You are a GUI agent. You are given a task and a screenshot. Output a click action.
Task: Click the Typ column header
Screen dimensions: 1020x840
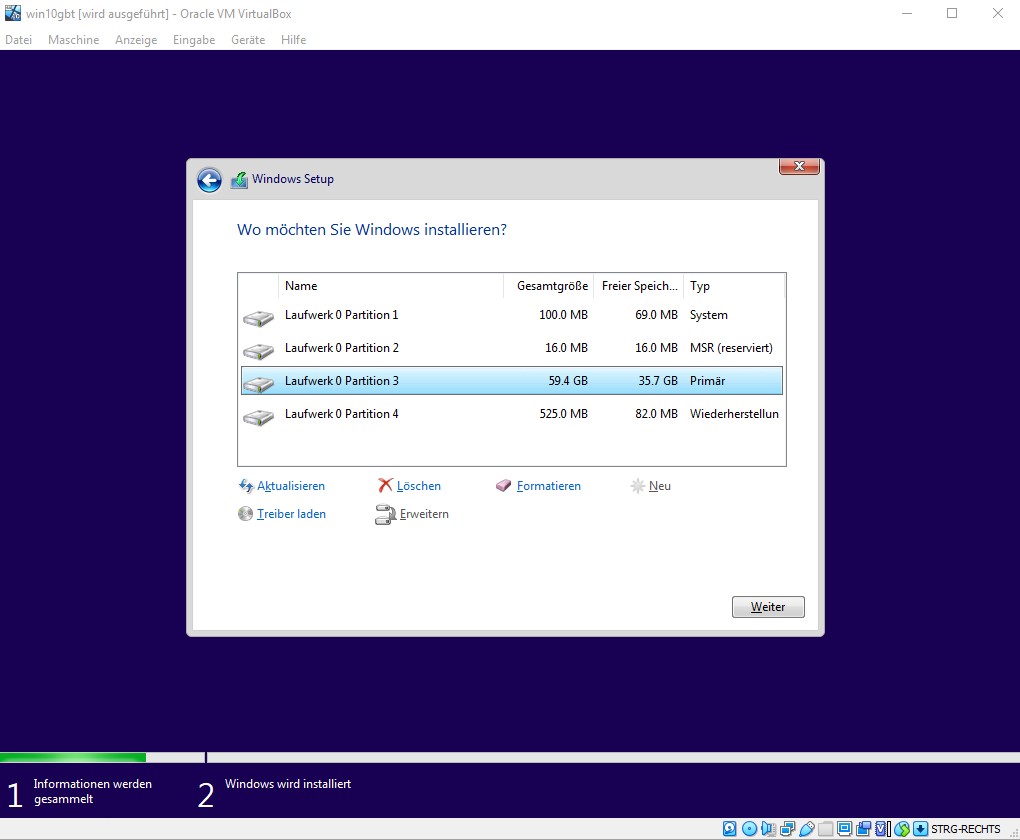pos(734,286)
